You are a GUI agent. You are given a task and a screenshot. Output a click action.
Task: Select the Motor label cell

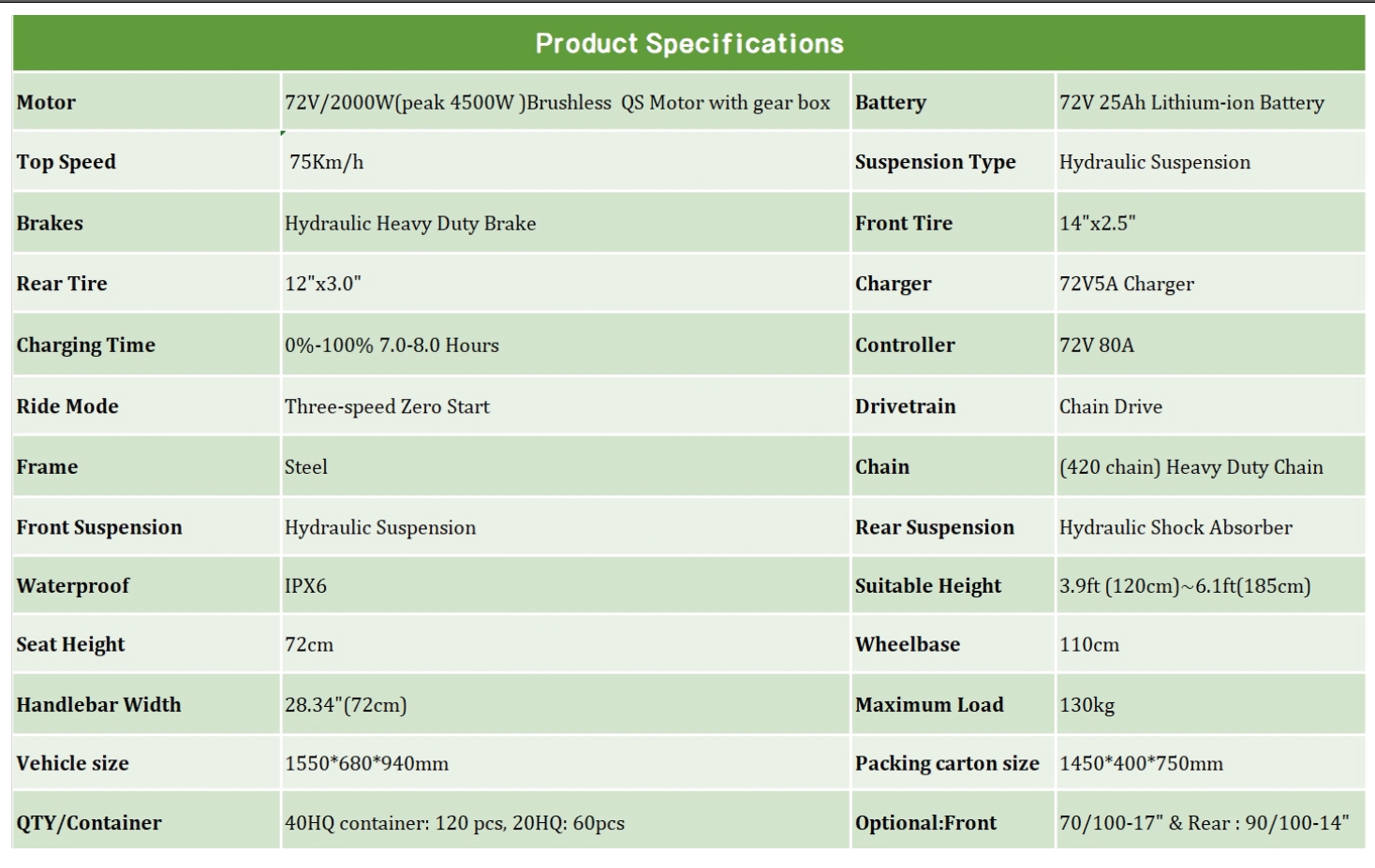tap(47, 102)
